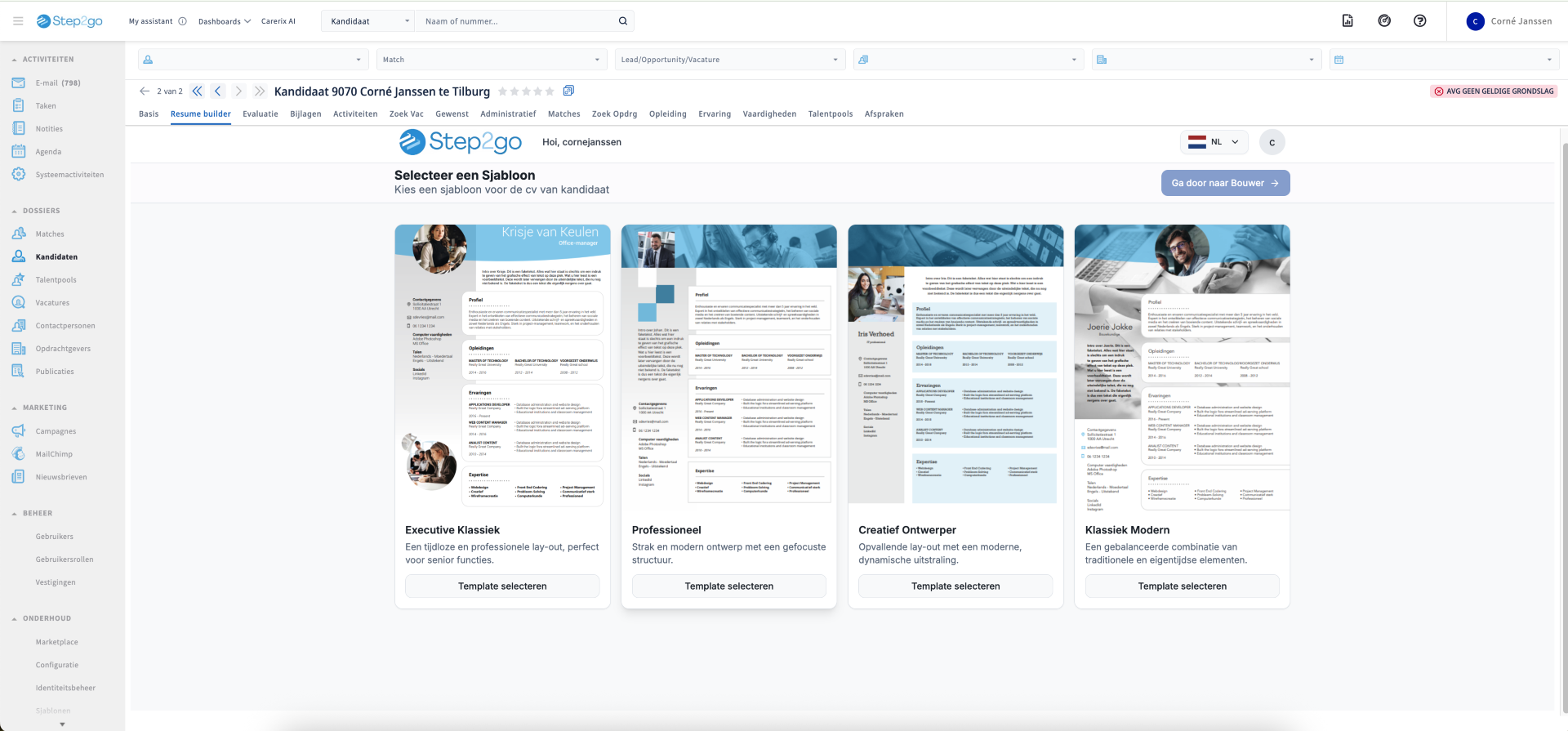Viewport: 1568px width, 731px height.
Task: Open Agenda from the sidebar
Action: (x=48, y=152)
